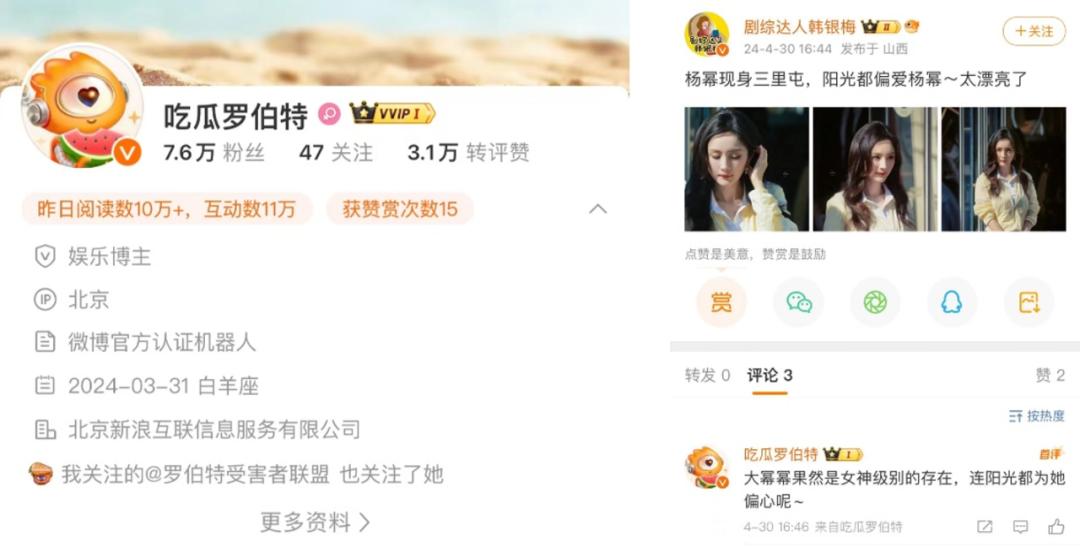Save image with download icon

coord(1029,302)
